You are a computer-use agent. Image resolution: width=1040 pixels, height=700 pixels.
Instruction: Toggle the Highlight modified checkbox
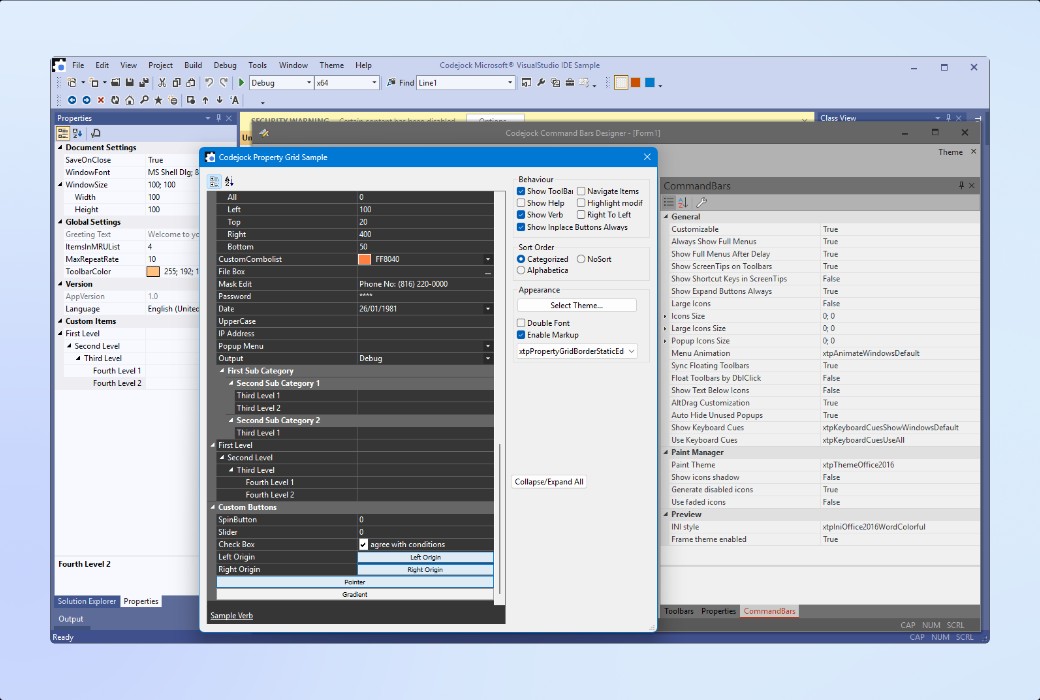[x=581, y=203]
